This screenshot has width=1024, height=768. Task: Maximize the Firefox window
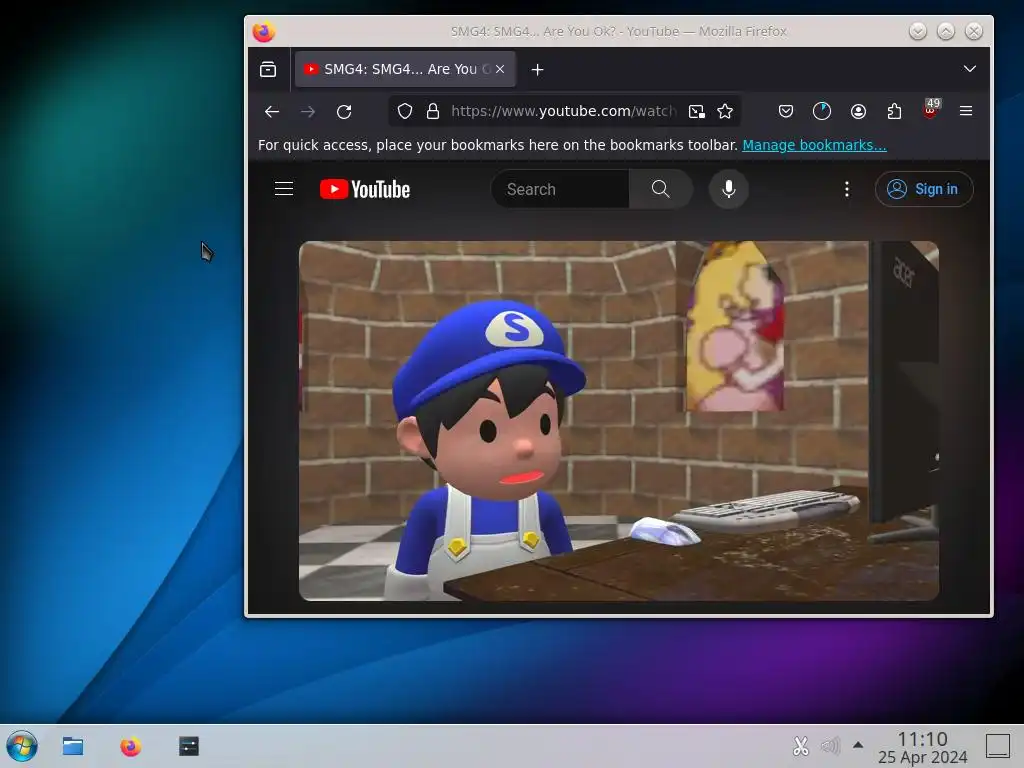(946, 31)
